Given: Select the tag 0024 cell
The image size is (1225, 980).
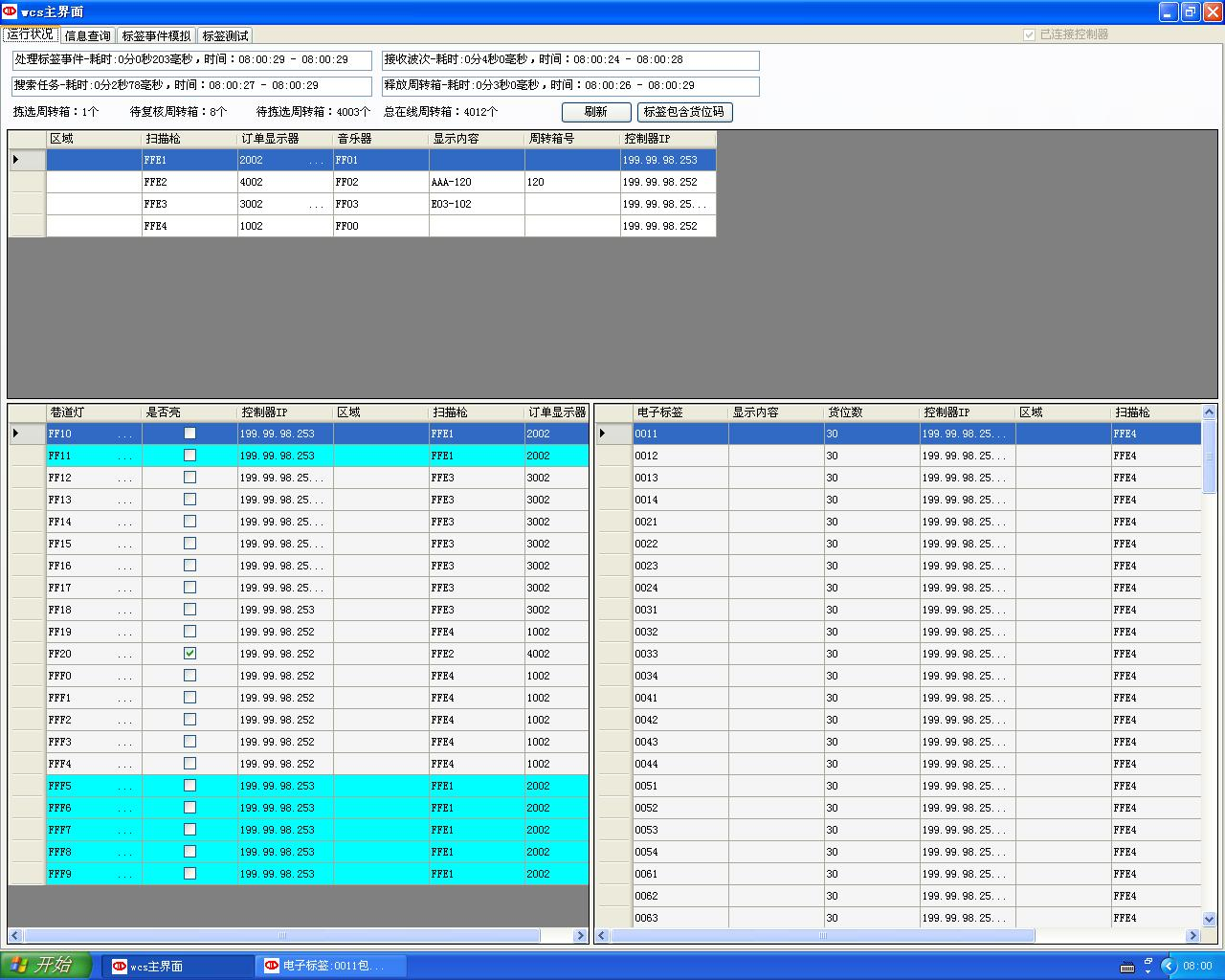Looking at the screenshot, I should (680, 588).
